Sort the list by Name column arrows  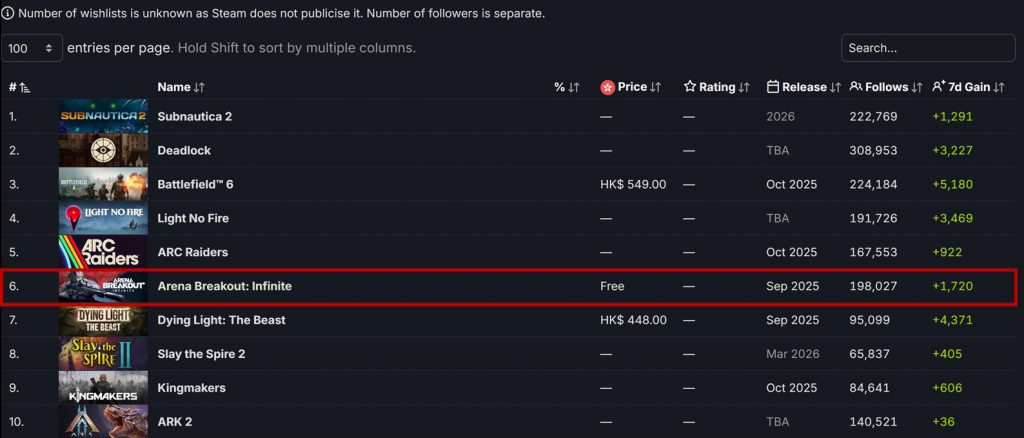tap(199, 87)
